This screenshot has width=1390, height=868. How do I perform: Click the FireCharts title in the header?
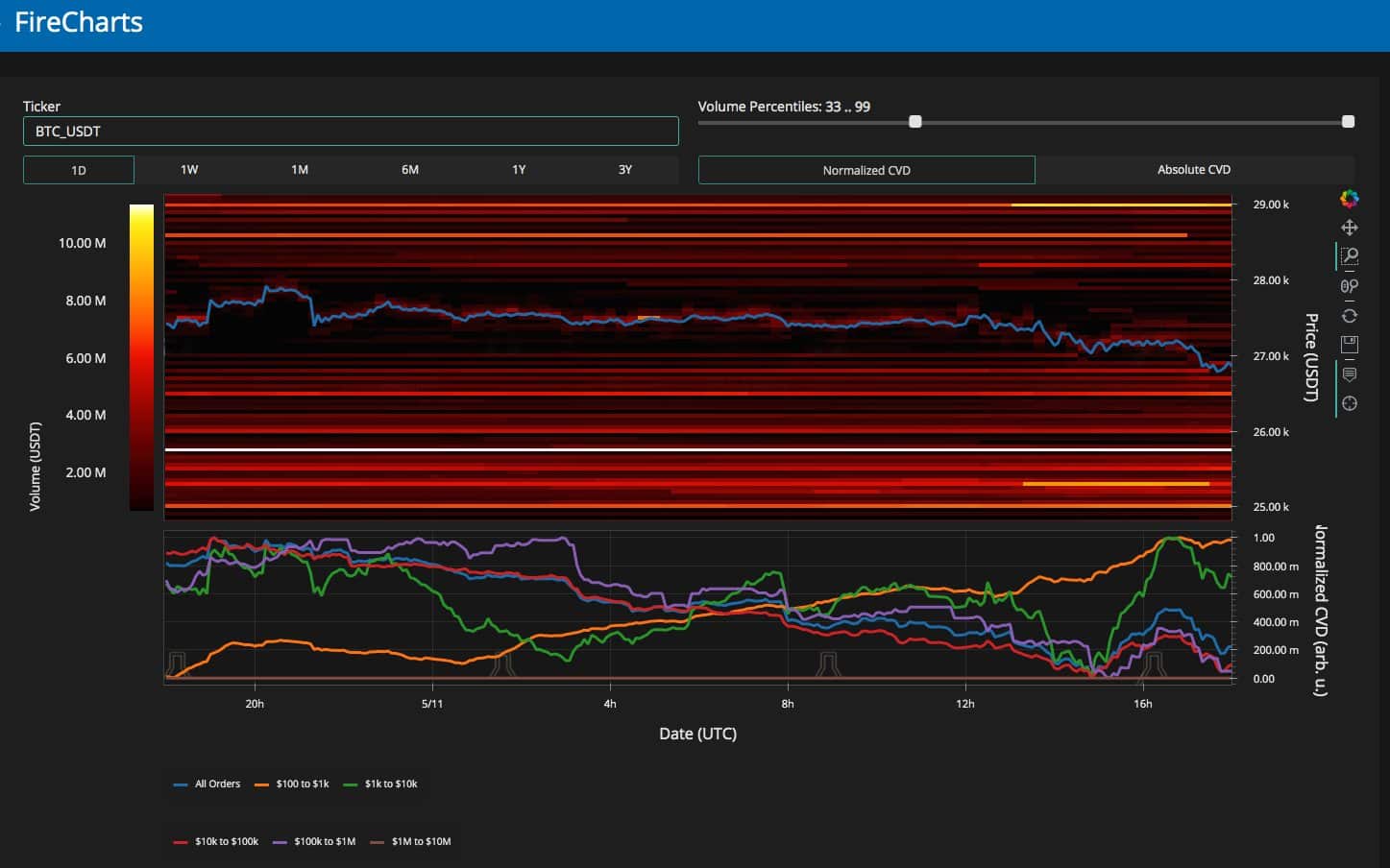[x=79, y=22]
